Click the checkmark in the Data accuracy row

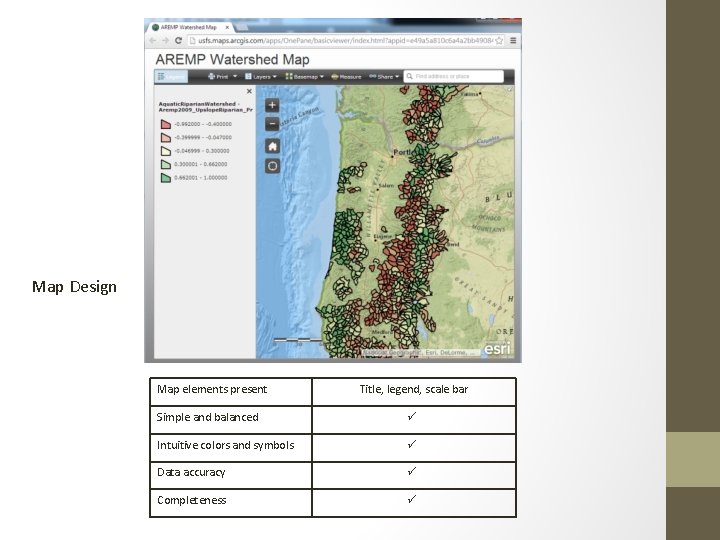click(412, 471)
